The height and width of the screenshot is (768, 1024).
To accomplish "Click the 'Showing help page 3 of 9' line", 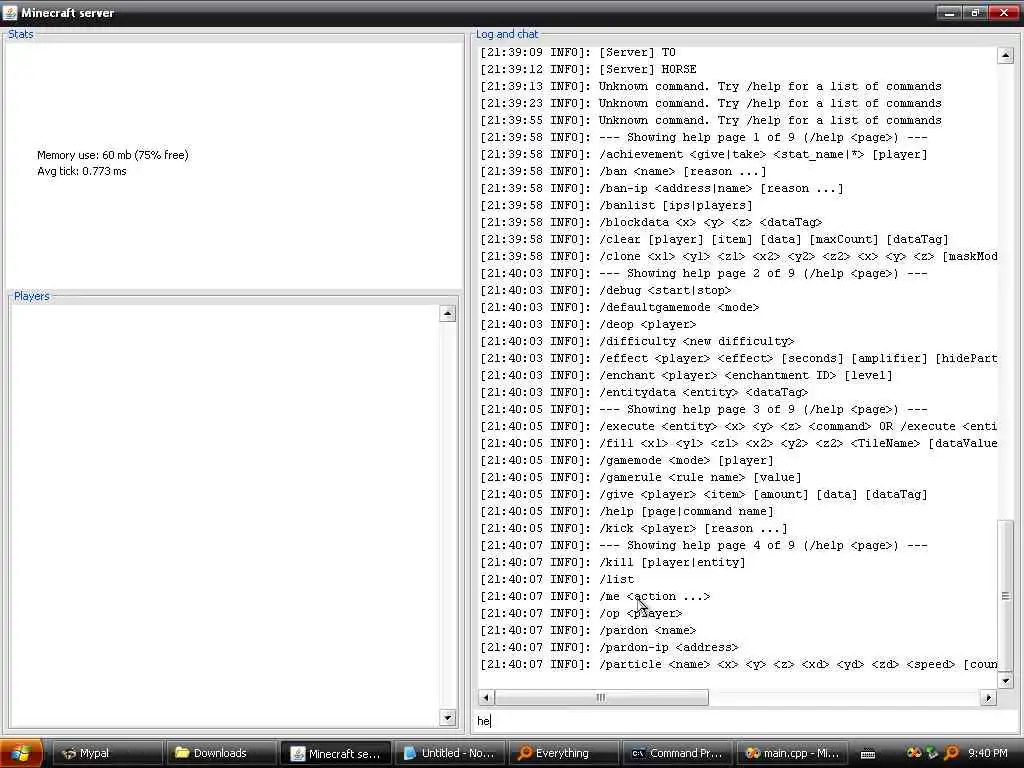I will (704, 409).
